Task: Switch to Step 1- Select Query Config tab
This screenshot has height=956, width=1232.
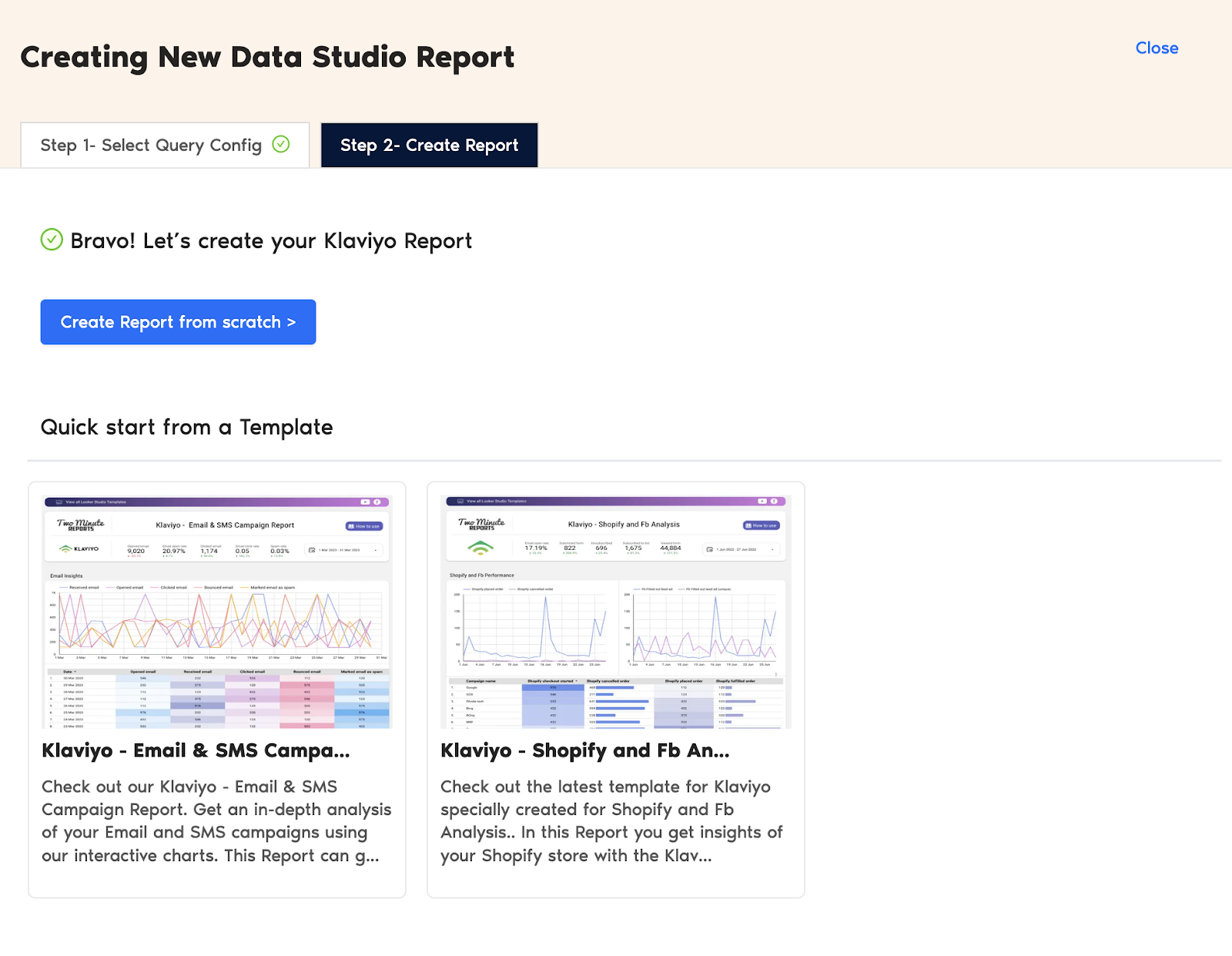Action: tap(165, 145)
